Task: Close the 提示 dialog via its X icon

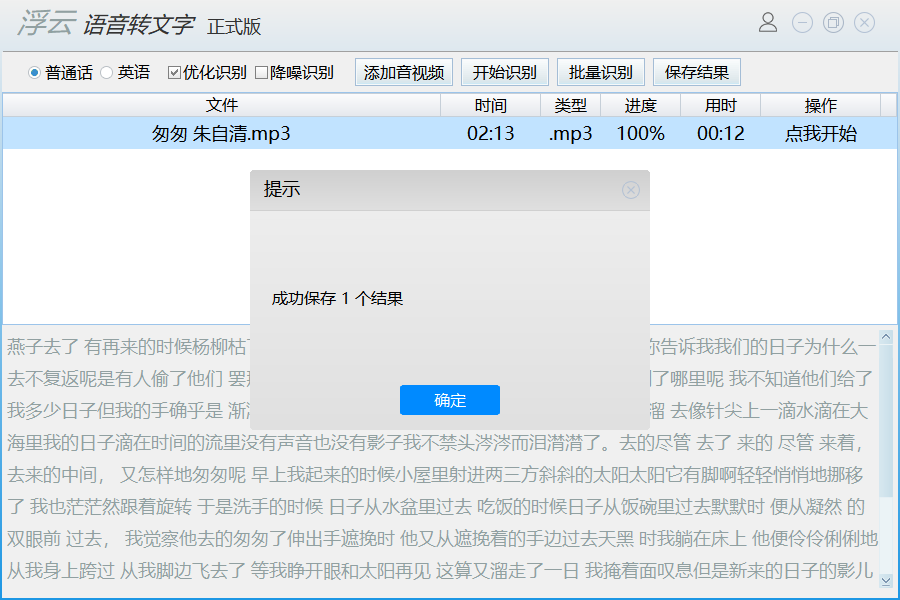Action: coord(630,190)
